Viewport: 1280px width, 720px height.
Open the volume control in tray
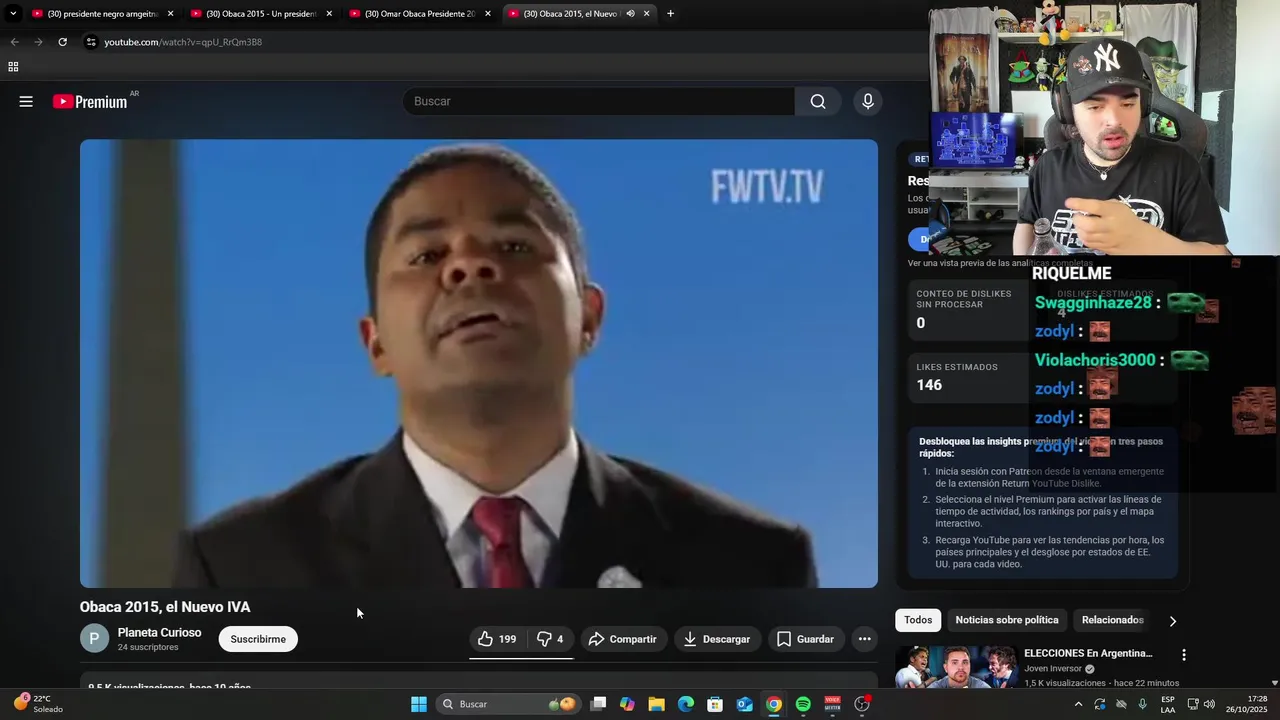1208,704
